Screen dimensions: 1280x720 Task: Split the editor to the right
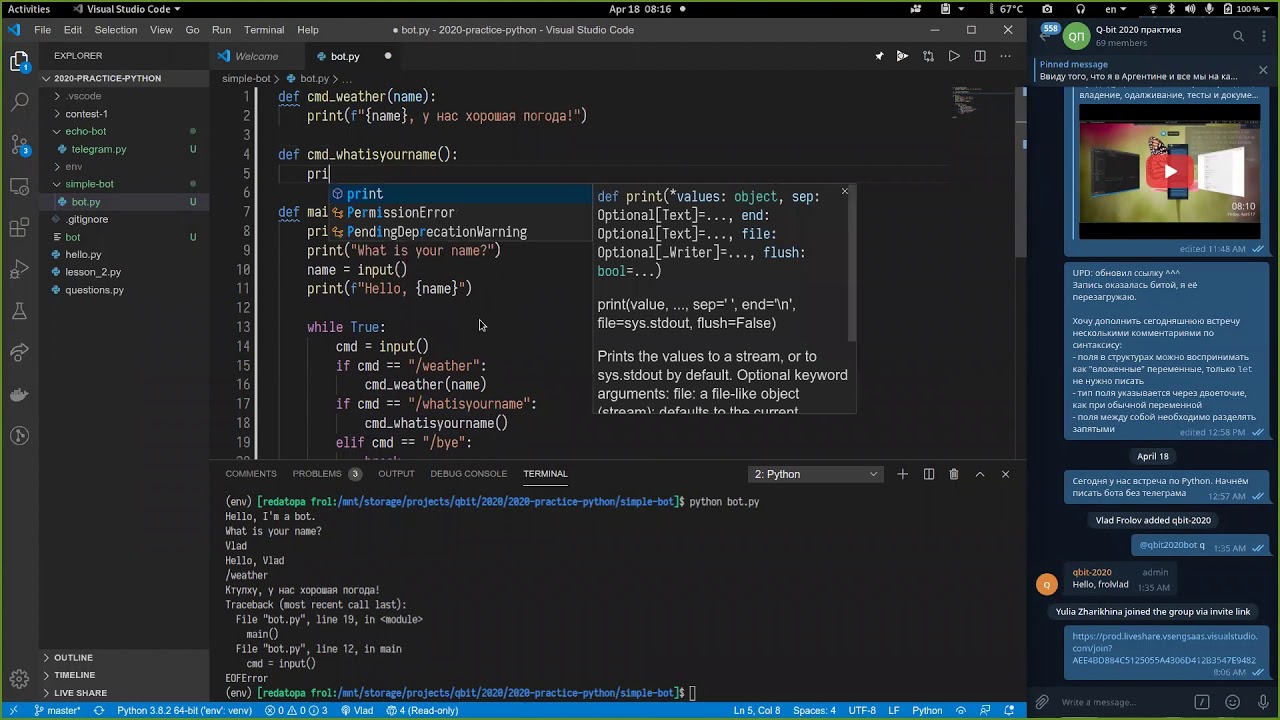tap(980, 56)
